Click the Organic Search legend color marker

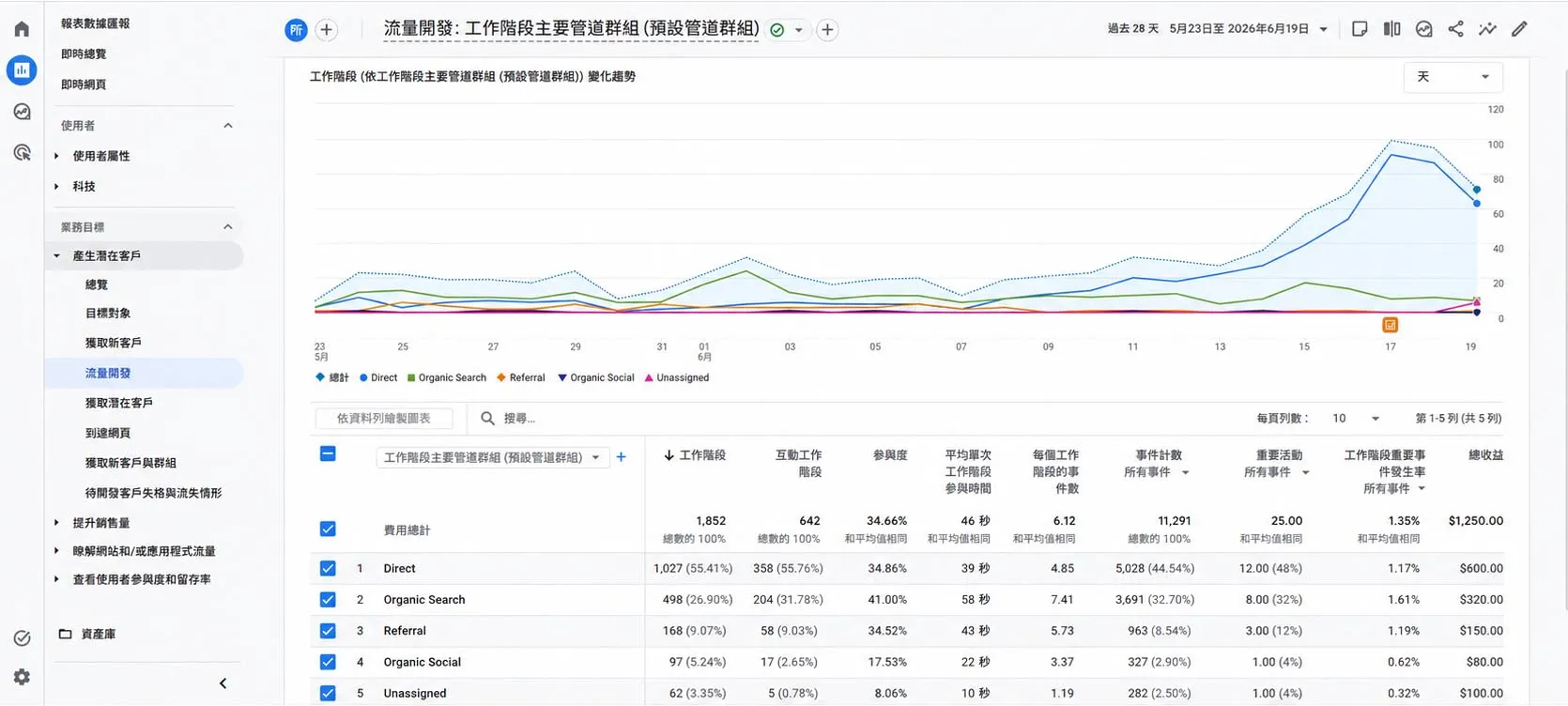click(x=411, y=377)
